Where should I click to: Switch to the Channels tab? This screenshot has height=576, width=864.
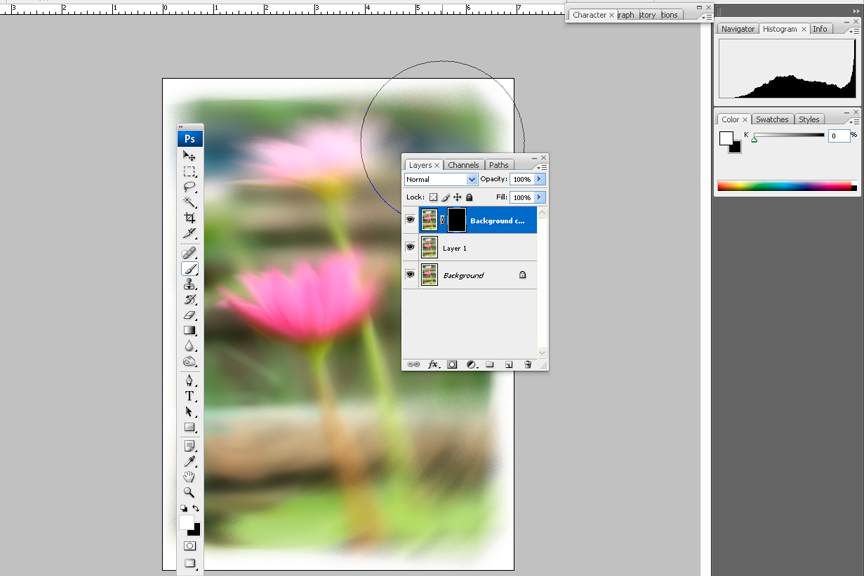(463, 165)
